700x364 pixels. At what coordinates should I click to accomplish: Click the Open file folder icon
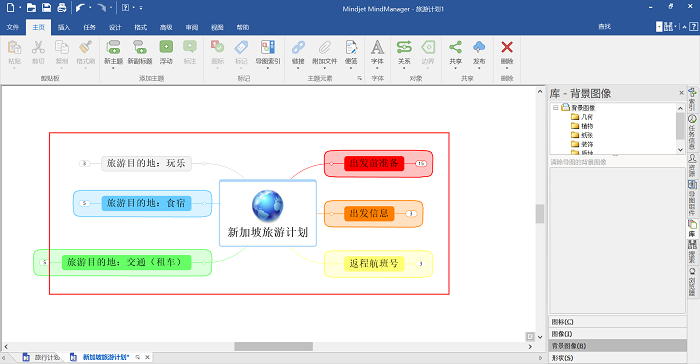(31, 8)
